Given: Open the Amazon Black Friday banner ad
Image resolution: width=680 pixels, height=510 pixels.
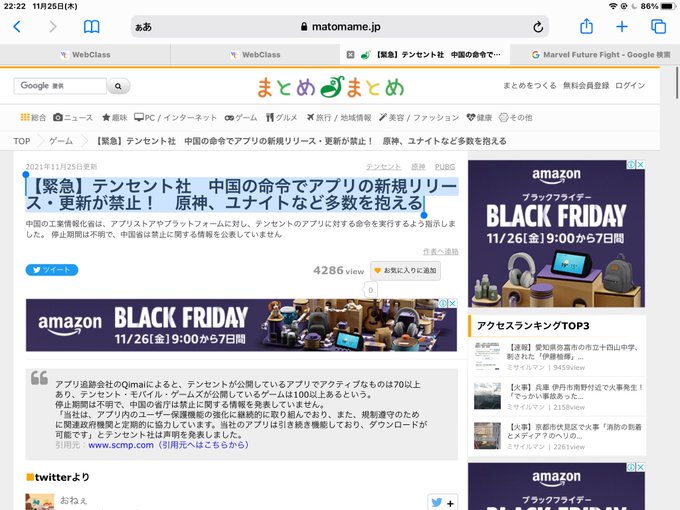Looking at the screenshot, I should click(241, 325).
